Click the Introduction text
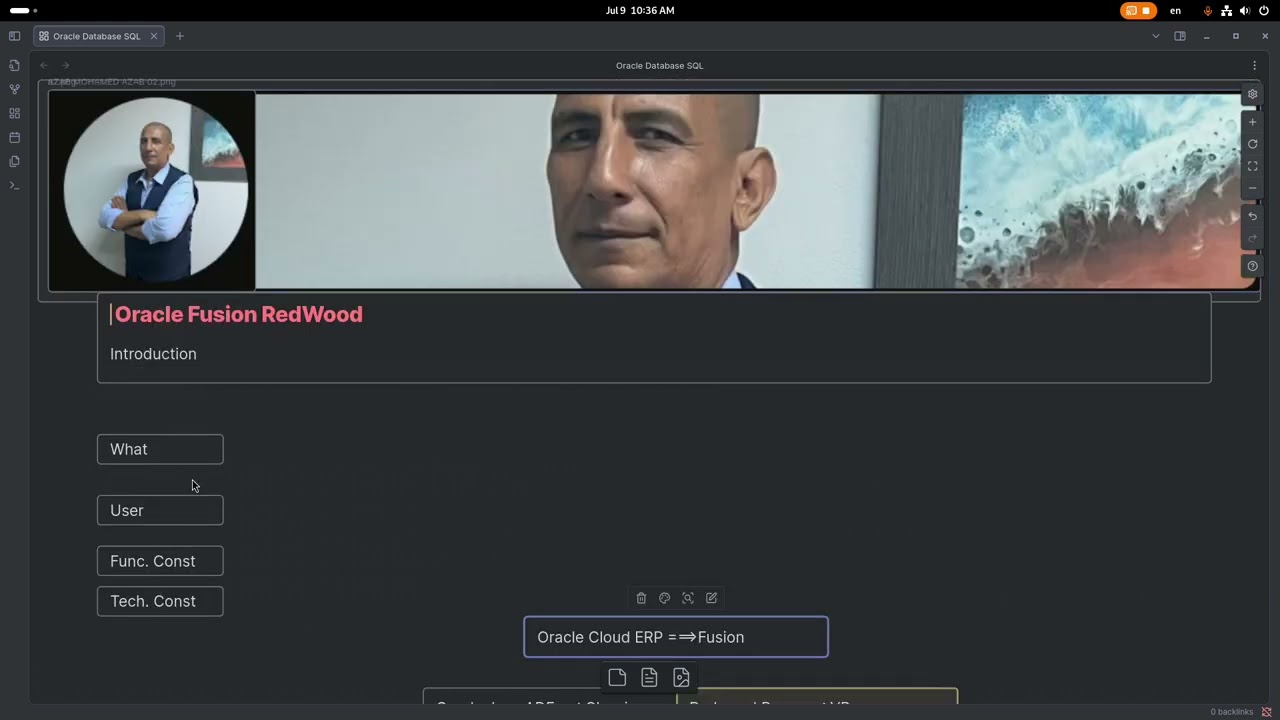Screen dimensions: 1280x720 pyautogui.click(x=153, y=354)
